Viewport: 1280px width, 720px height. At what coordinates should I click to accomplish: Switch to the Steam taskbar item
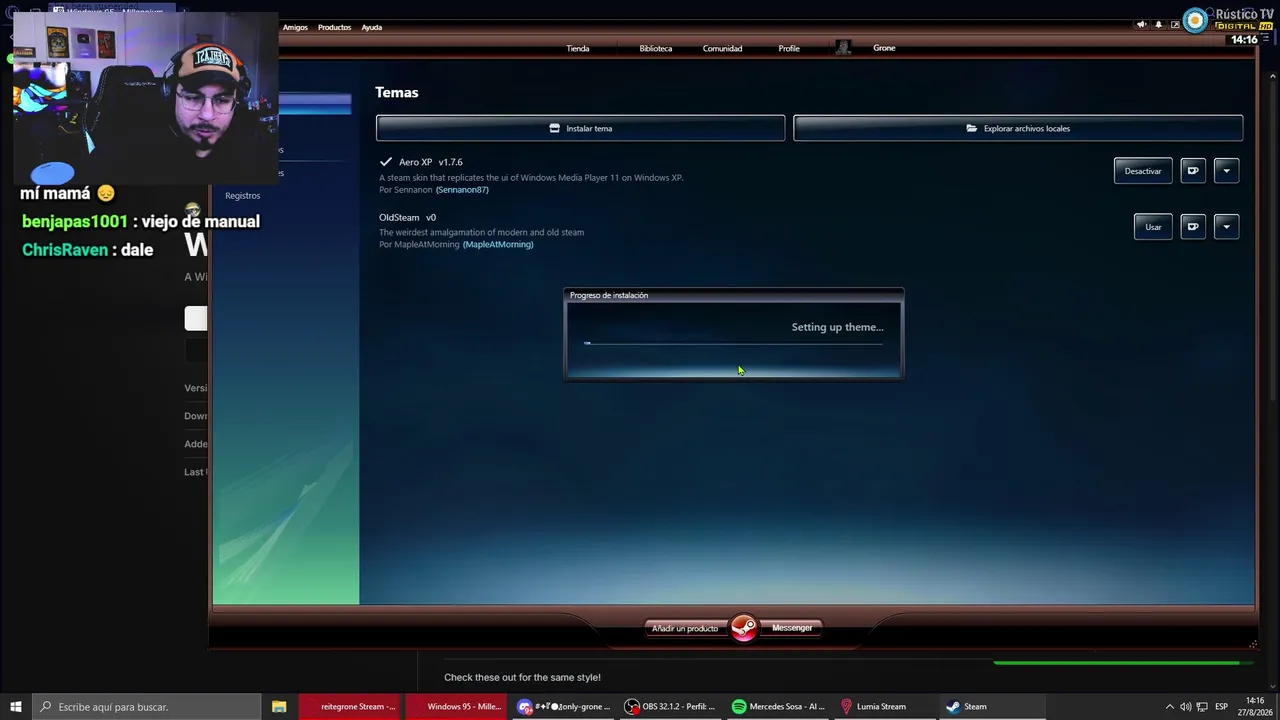pyautogui.click(x=992, y=706)
